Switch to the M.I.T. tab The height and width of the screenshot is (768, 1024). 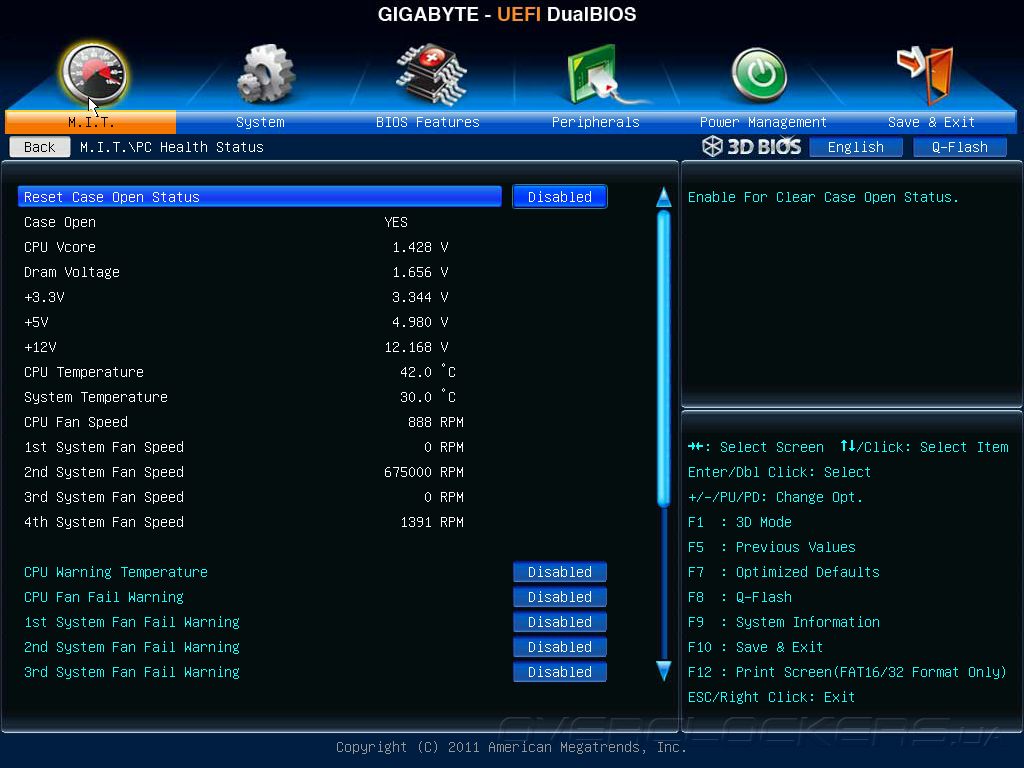[x=91, y=122]
